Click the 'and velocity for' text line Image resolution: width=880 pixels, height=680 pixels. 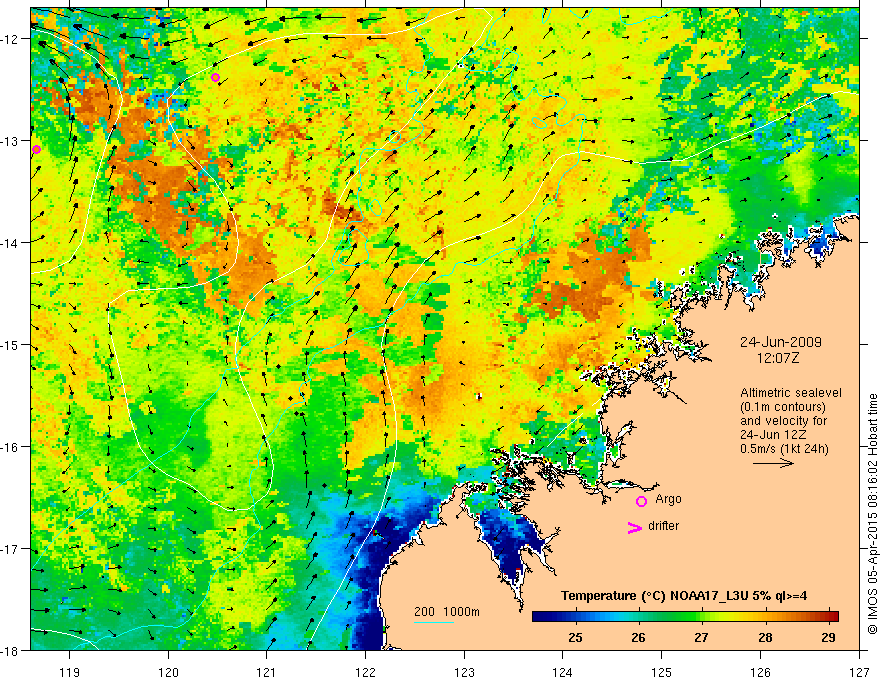(x=783, y=421)
